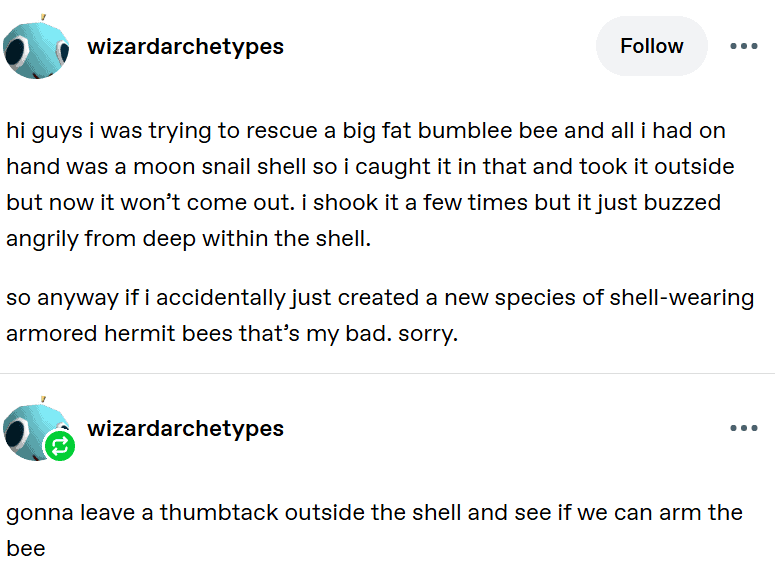Screen dimensions: 775x578
Task: Click the phrase "moon snail shell"
Action: tap(220, 167)
